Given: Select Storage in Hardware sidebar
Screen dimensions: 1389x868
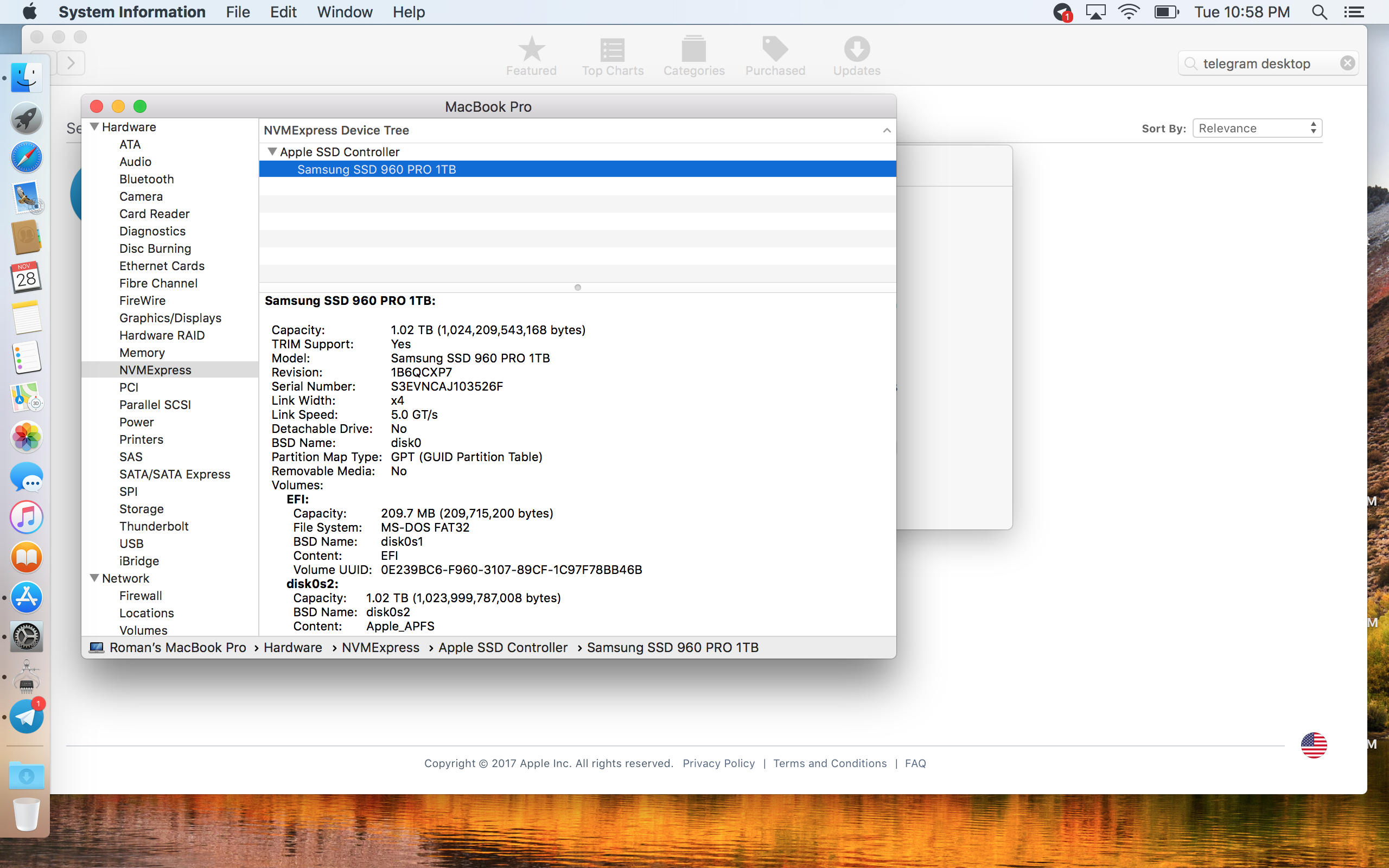Looking at the screenshot, I should pyautogui.click(x=141, y=509).
